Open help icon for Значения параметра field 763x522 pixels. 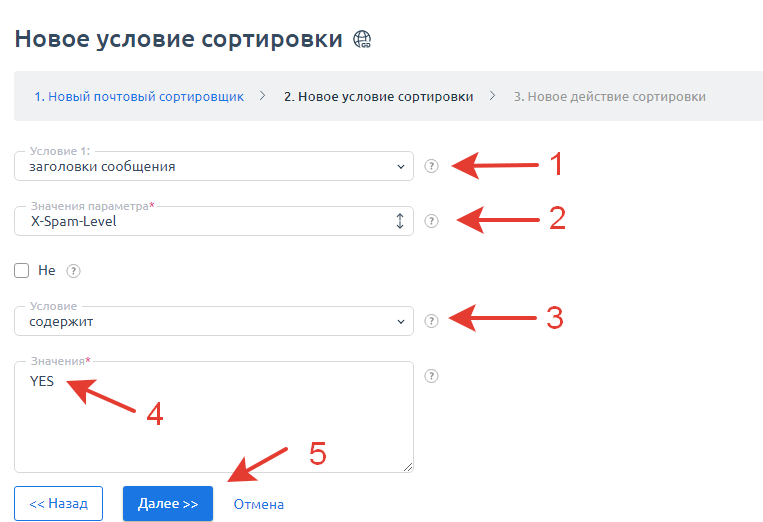point(431,221)
